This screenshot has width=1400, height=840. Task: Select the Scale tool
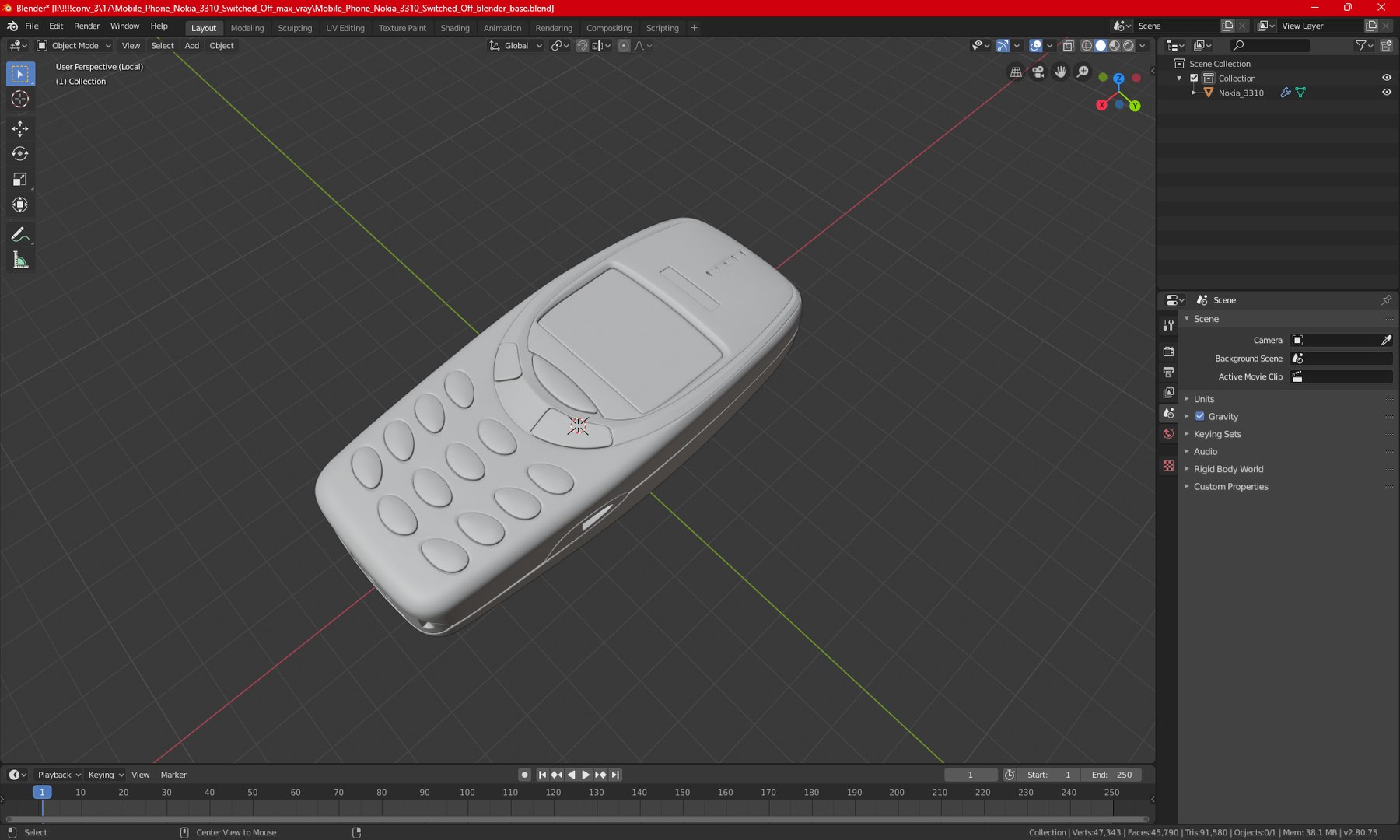20,180
